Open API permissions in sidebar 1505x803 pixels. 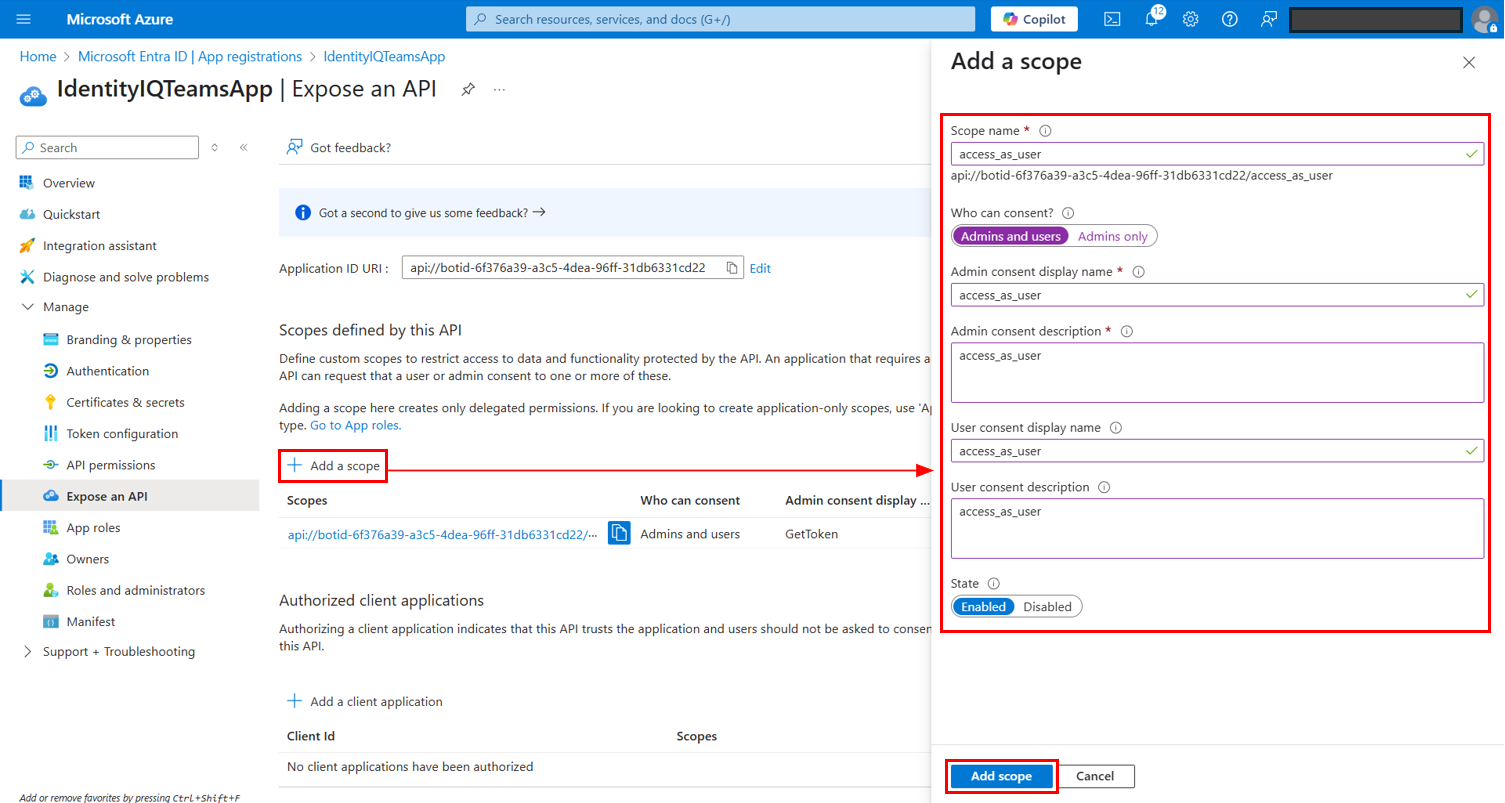coord(110,465)
